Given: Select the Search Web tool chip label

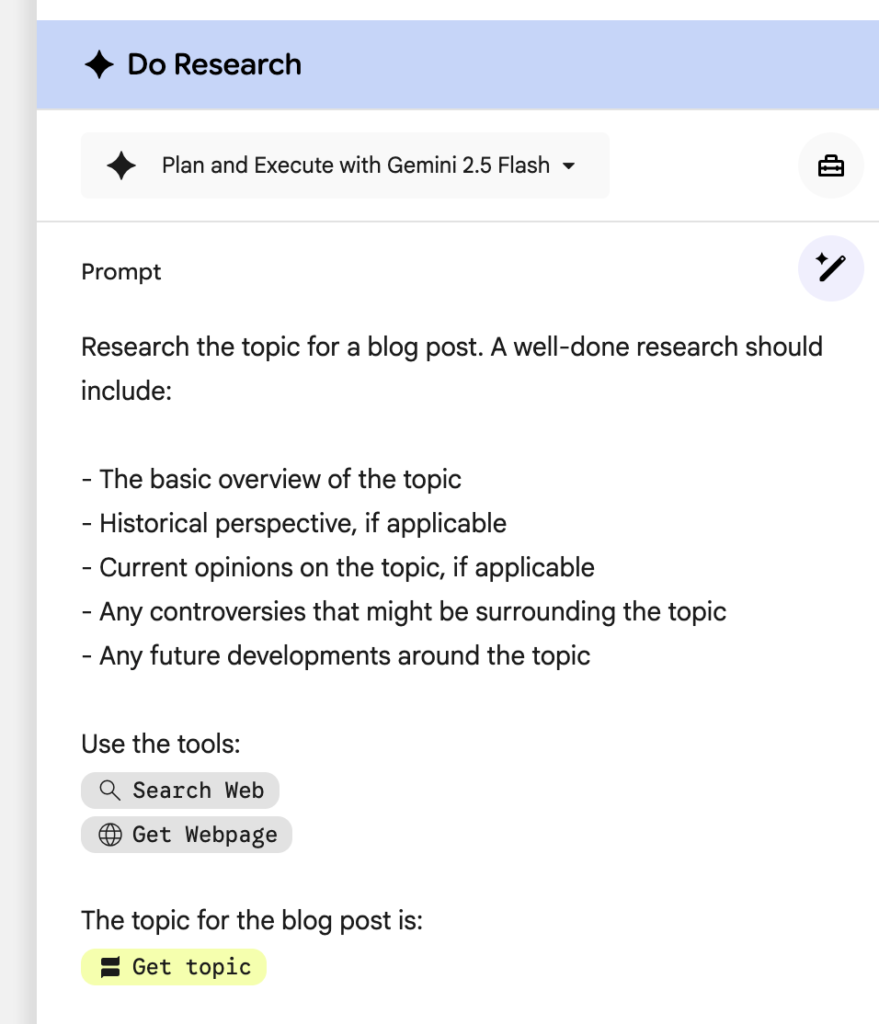Looking at the screenshot, I should pyautogui.click(x=198, y=790).
